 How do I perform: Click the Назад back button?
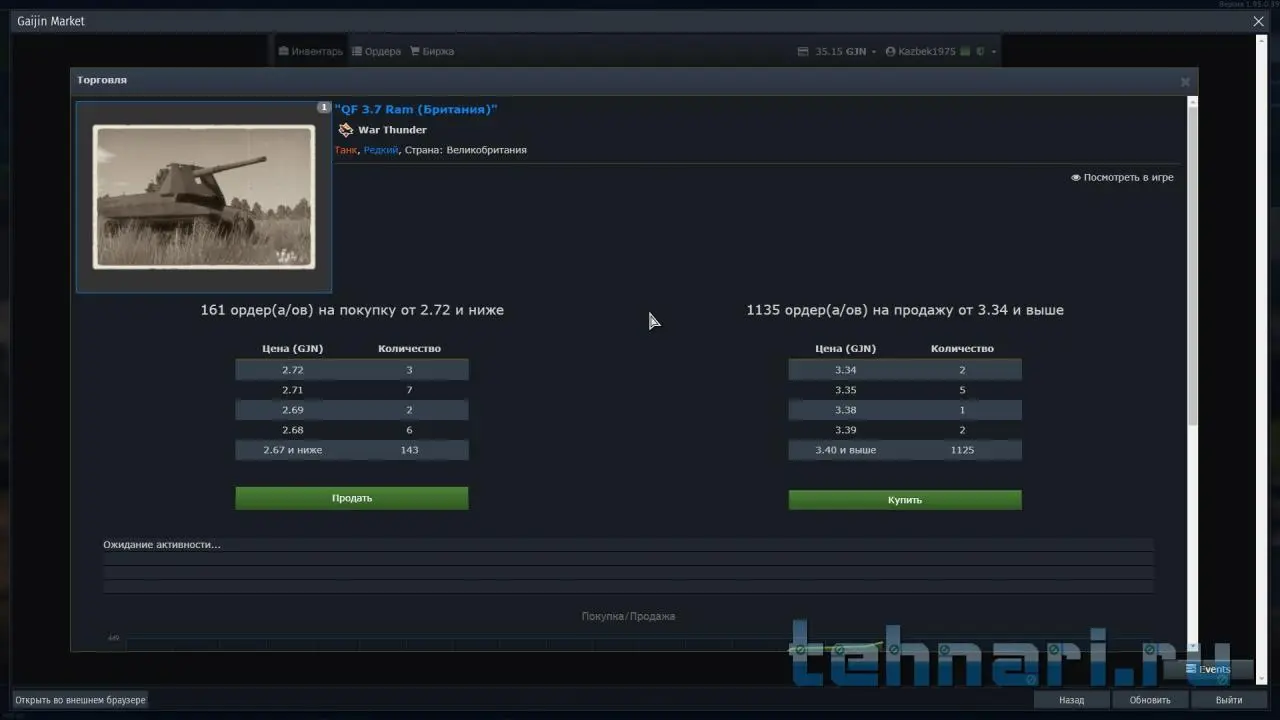(1071, 700)
